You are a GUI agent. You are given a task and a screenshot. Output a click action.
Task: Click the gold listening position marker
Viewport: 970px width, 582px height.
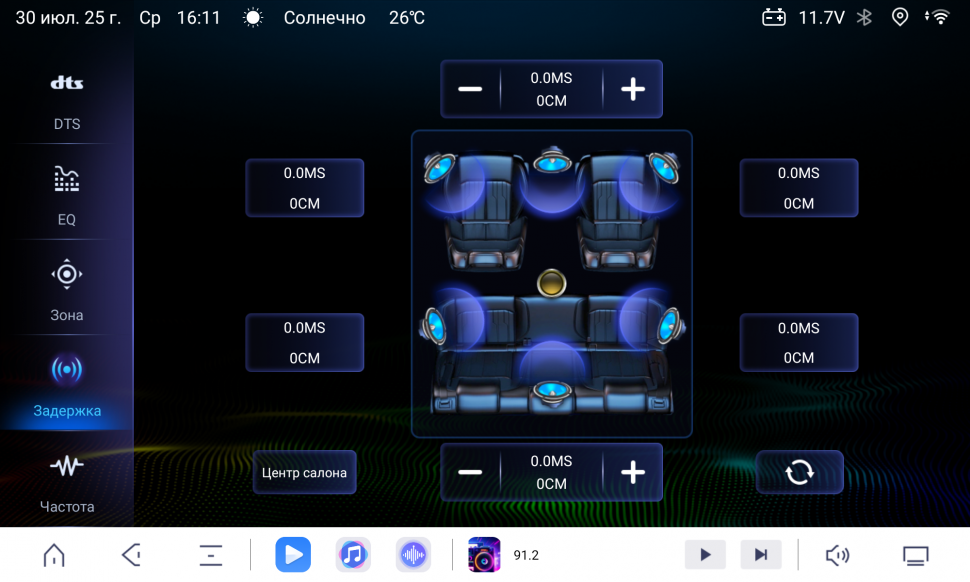(551, 283)
